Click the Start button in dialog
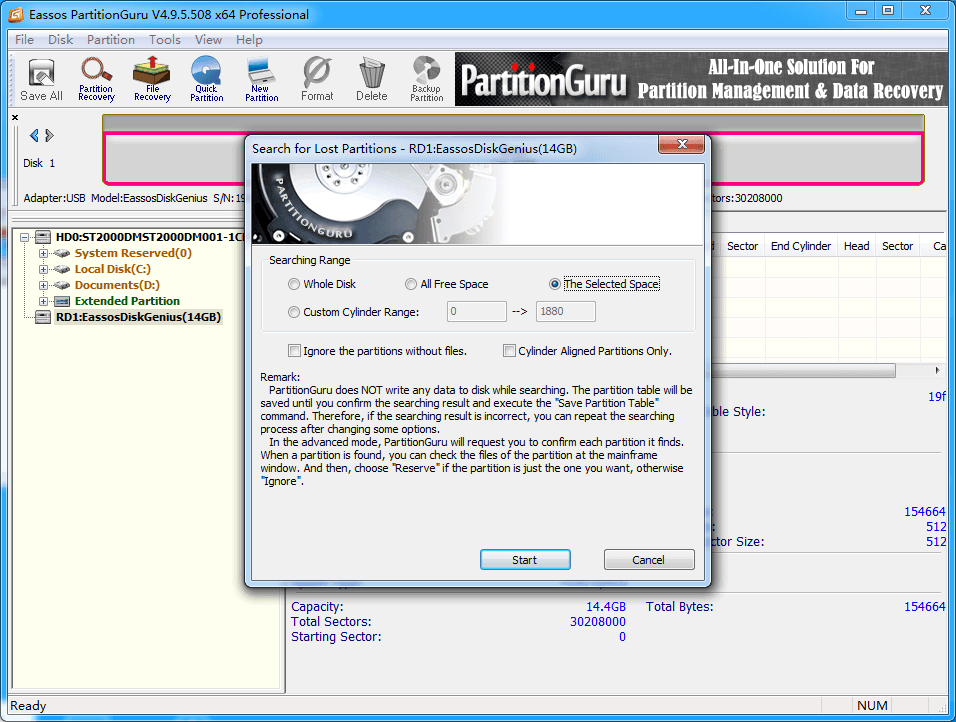956x722 pixels. click(525, 560)
